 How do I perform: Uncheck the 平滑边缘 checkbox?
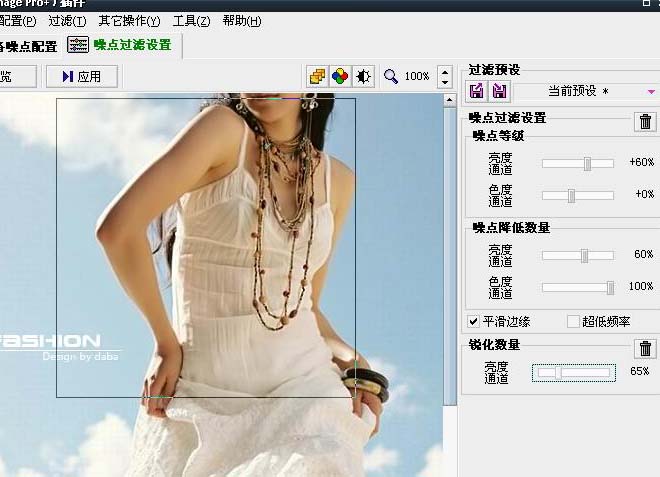pos(473,322)
